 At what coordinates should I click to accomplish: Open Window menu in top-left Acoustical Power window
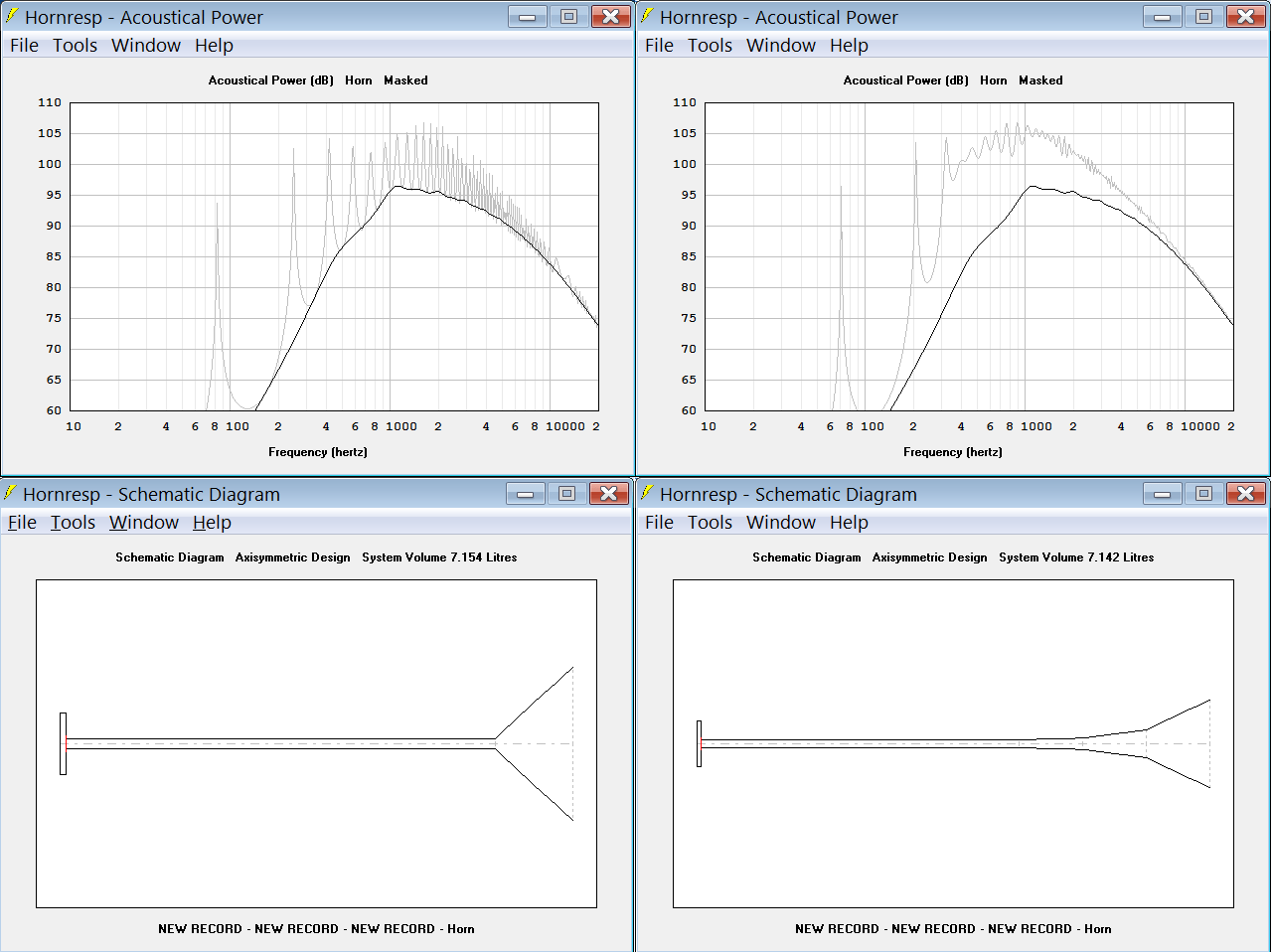146,45
